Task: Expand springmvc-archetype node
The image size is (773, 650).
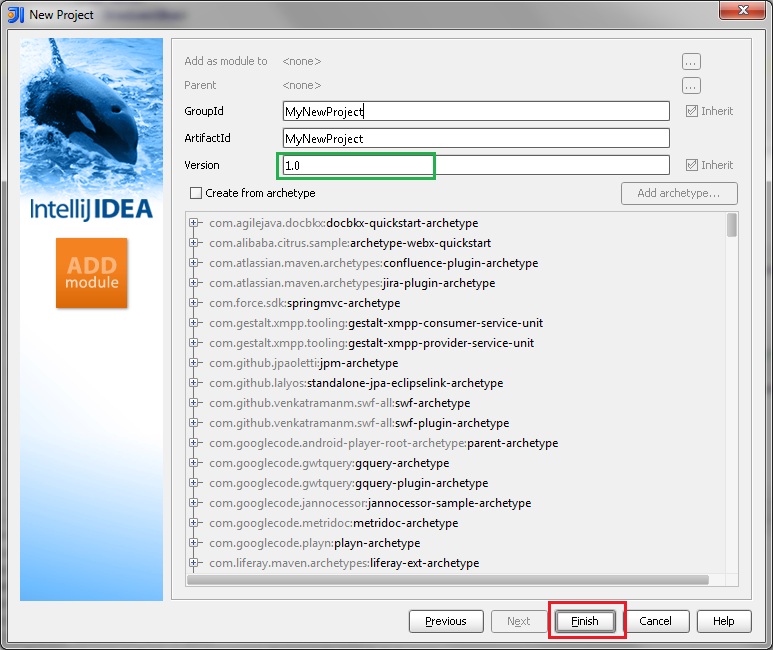Action: pos(193,303)
